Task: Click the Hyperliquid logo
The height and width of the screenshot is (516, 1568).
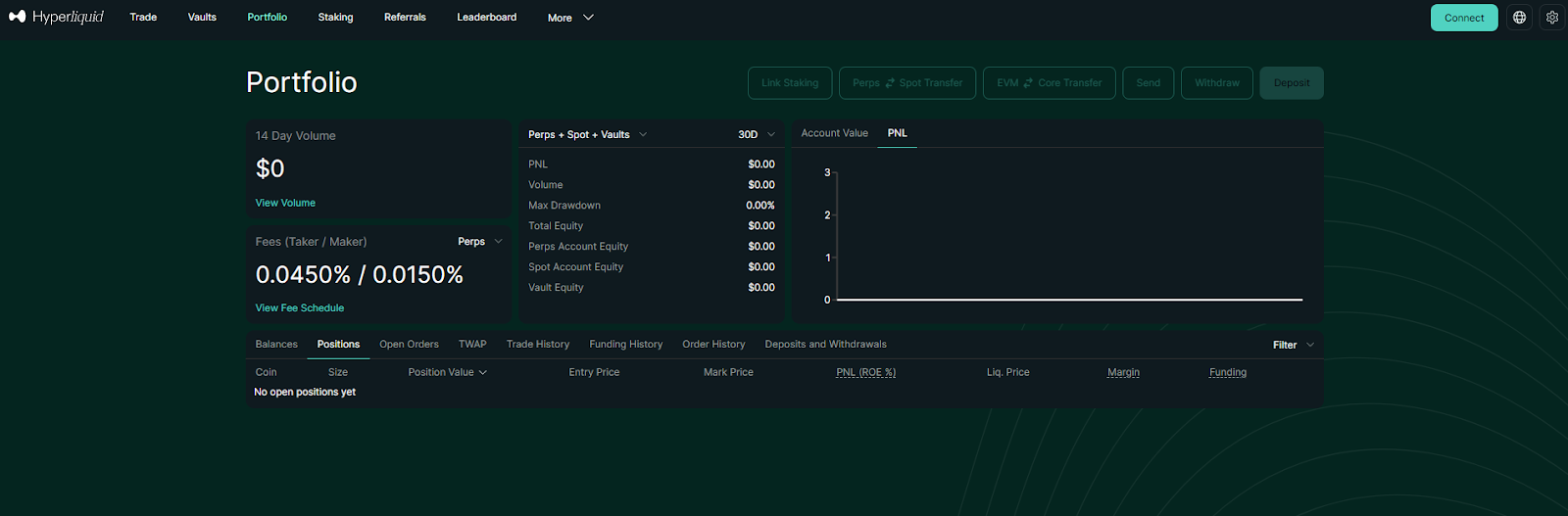Action: 56,17
